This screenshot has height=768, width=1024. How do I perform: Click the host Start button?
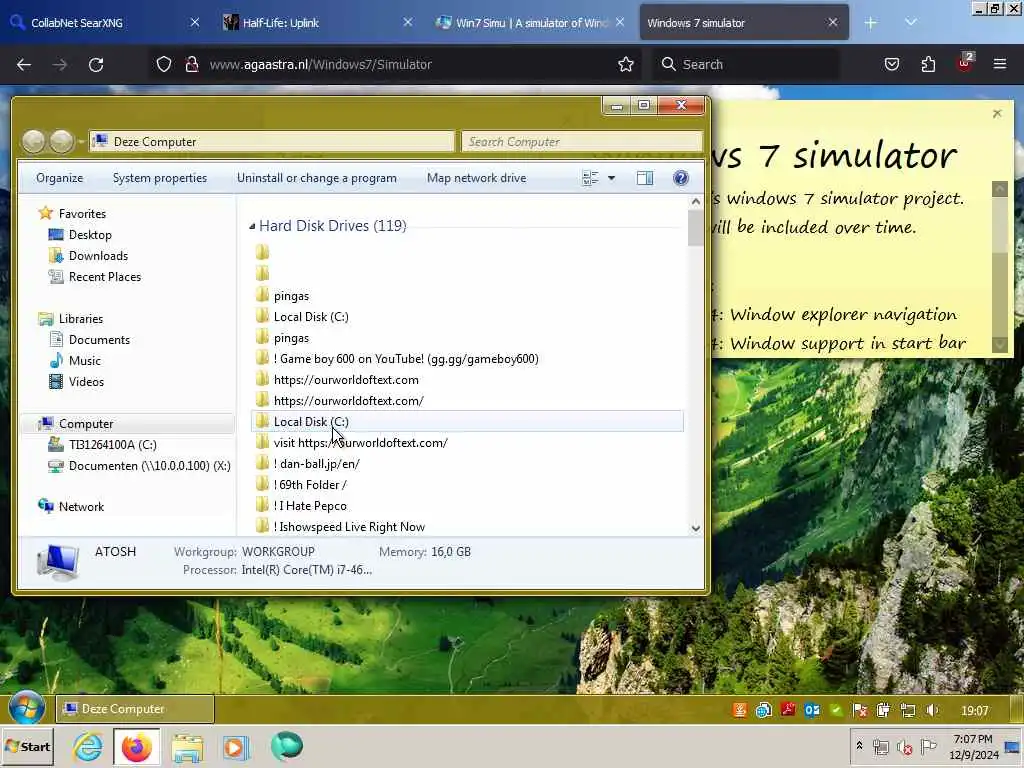27,746
